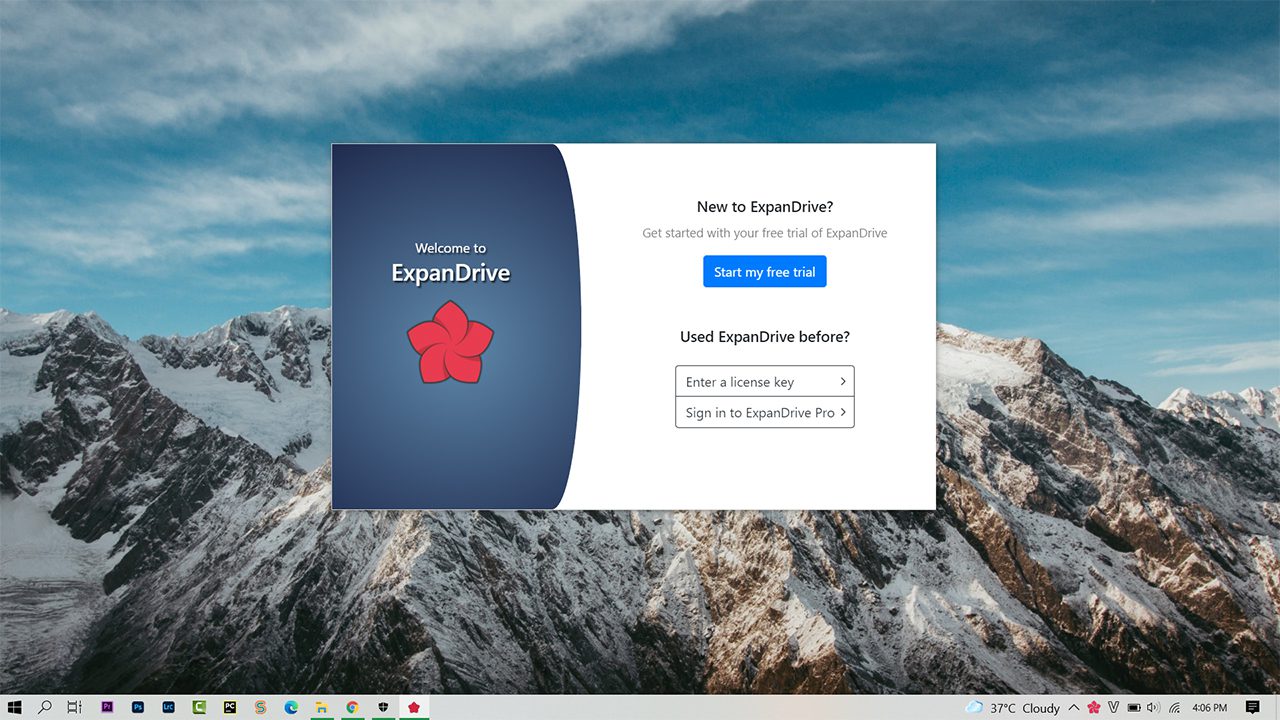Open File Explorer from taskbar
Screen dimensions: 1280x720
point(322,707)
